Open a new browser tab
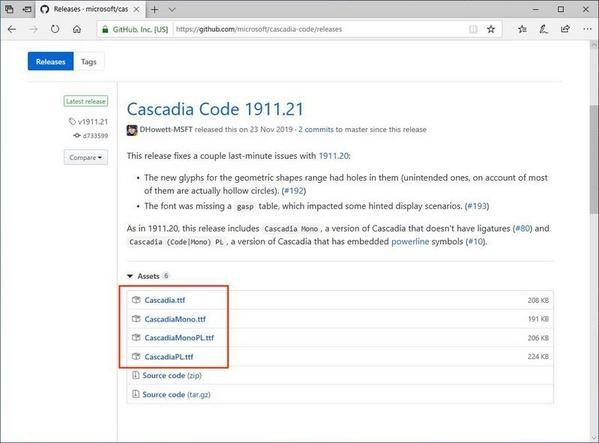The image size is (599, 443). coord(154,10)
